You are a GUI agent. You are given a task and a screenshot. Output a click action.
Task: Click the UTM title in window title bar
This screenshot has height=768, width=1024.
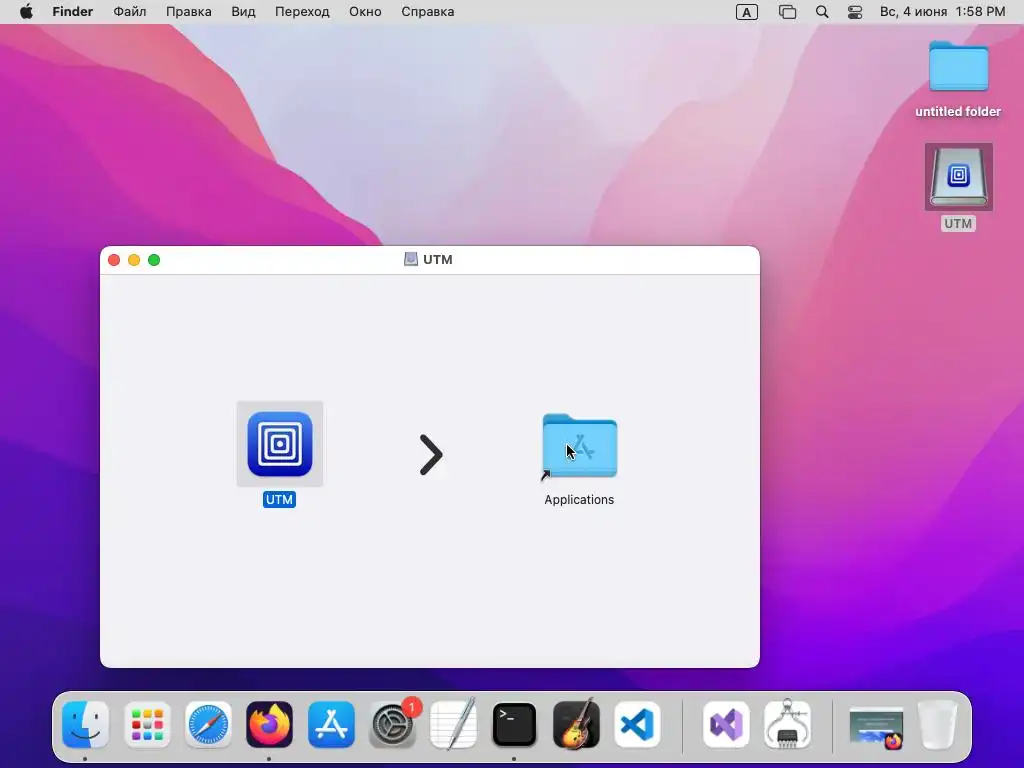point(438,259)
